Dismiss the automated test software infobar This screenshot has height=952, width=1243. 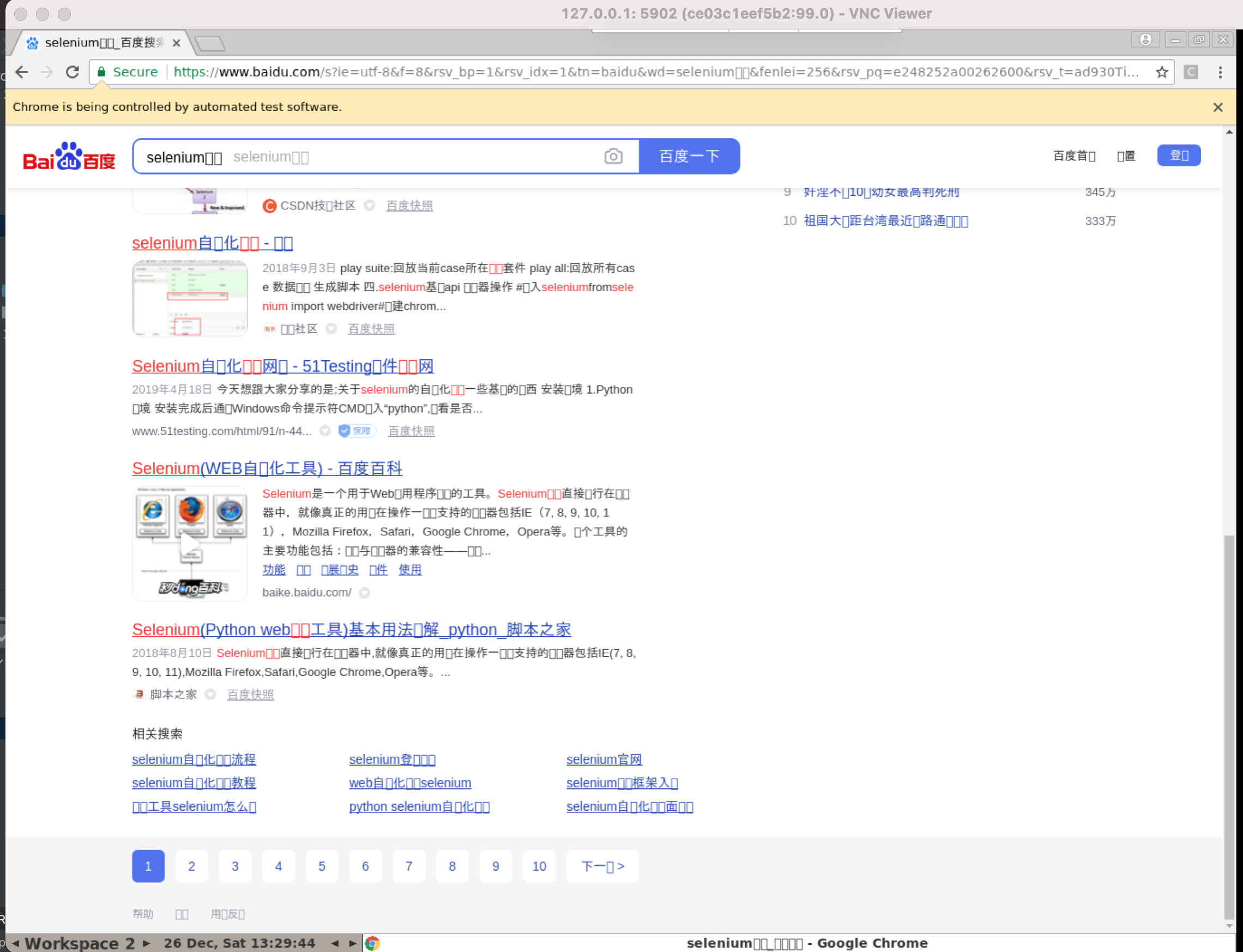point(1218,107)
